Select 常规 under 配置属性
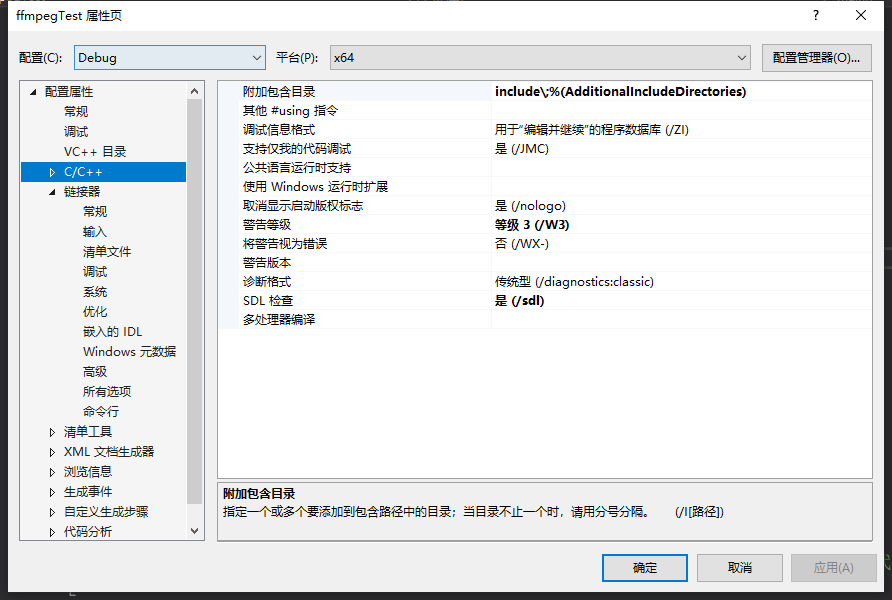The width and height of the screenshot is (892, 600). (76, 111)
